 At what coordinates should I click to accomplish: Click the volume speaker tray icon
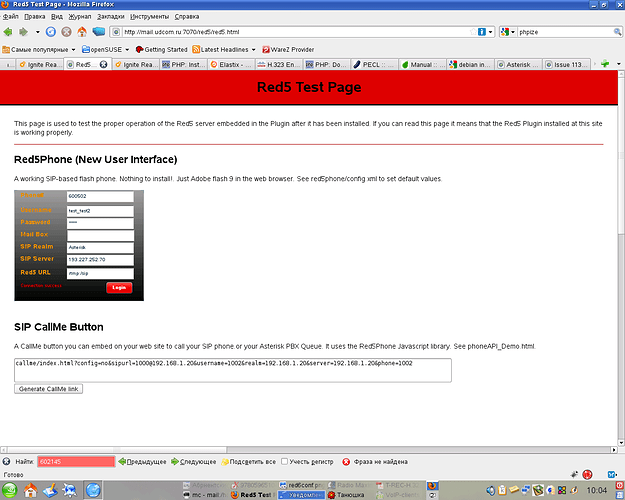click(x=490, y=490)
